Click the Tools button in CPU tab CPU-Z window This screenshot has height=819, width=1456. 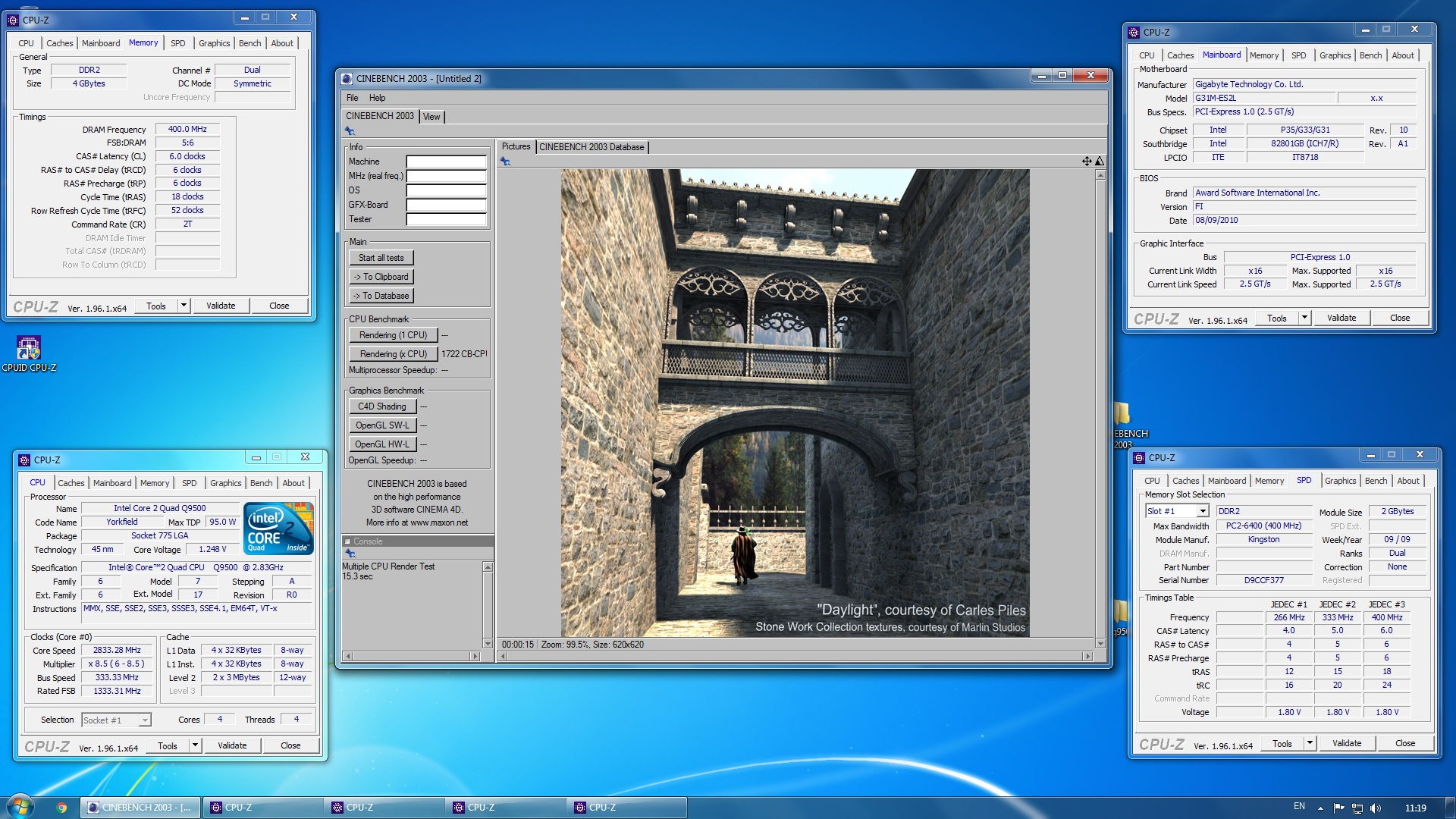[x=168, y=745]
